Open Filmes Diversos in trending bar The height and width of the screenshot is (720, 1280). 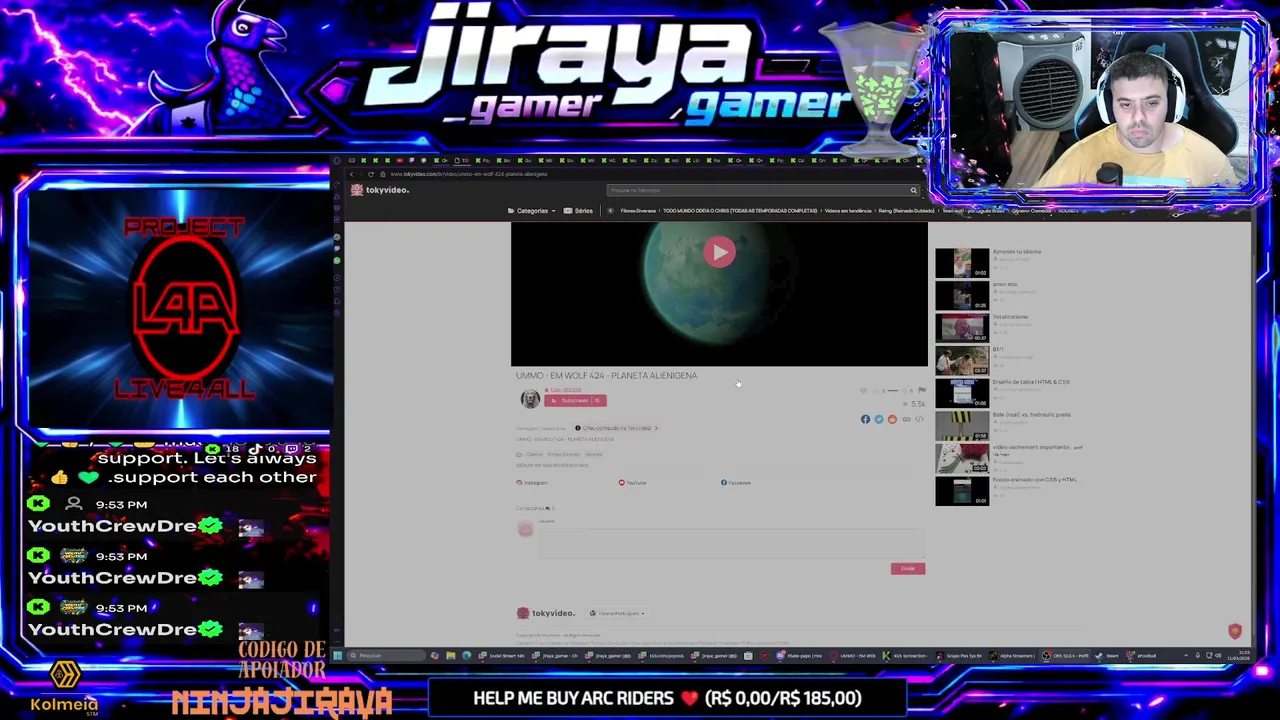click(638, 211)
